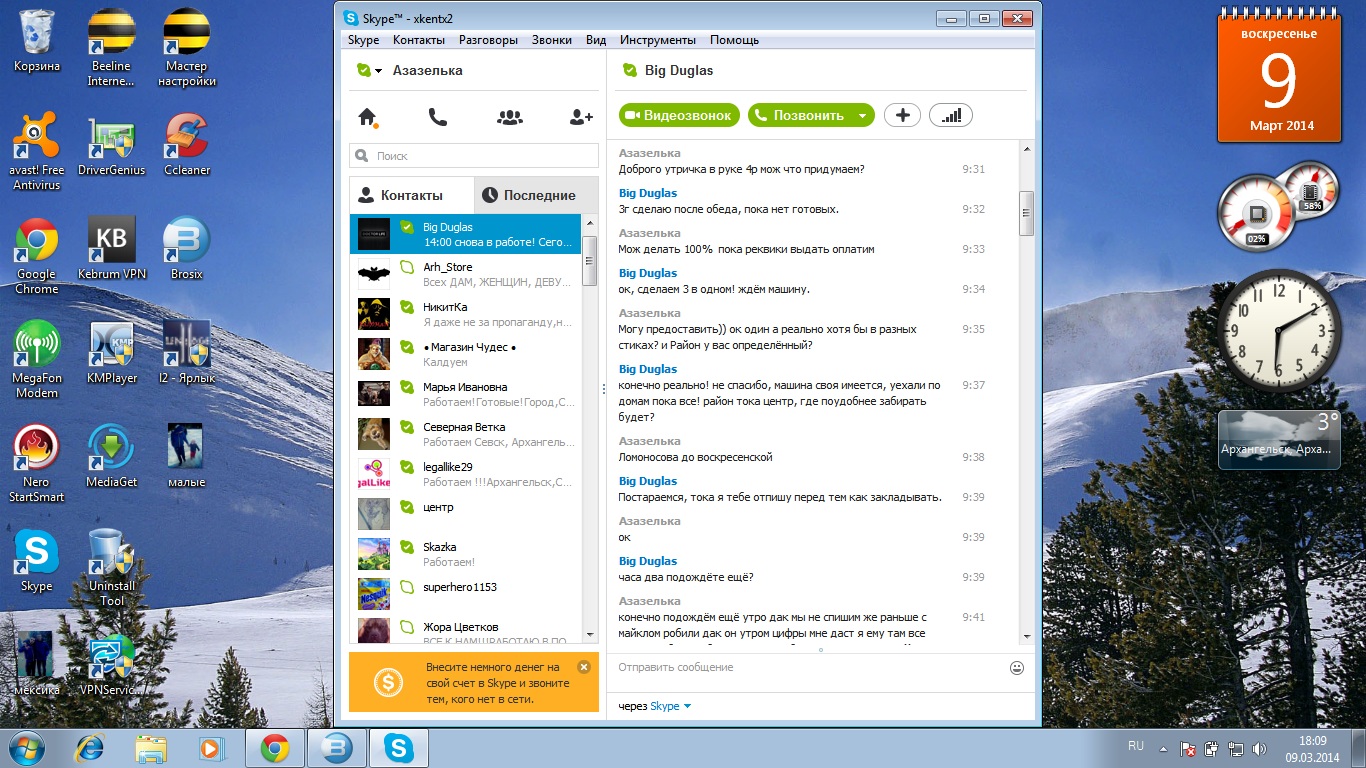Check call quality signal bars button

click(951, 115)
